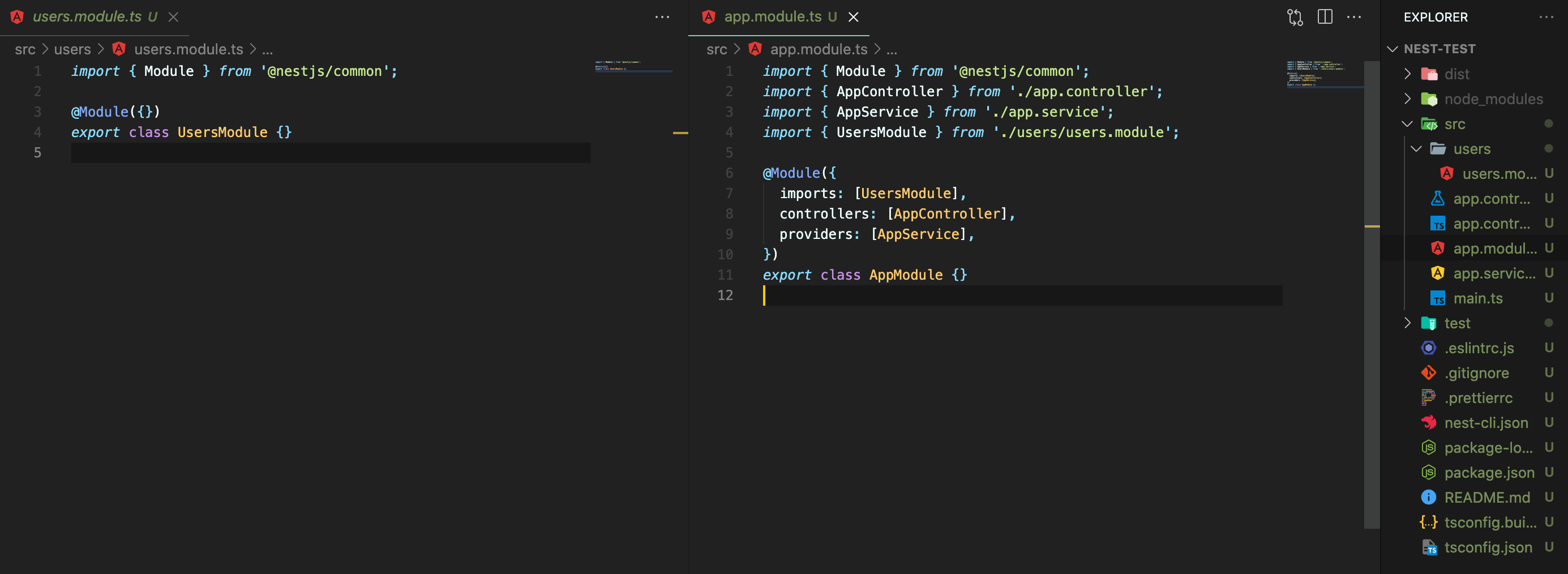Close the app.module.ts tab
The width and height of the screenshot is (1568, 574).
click(854, 17)
